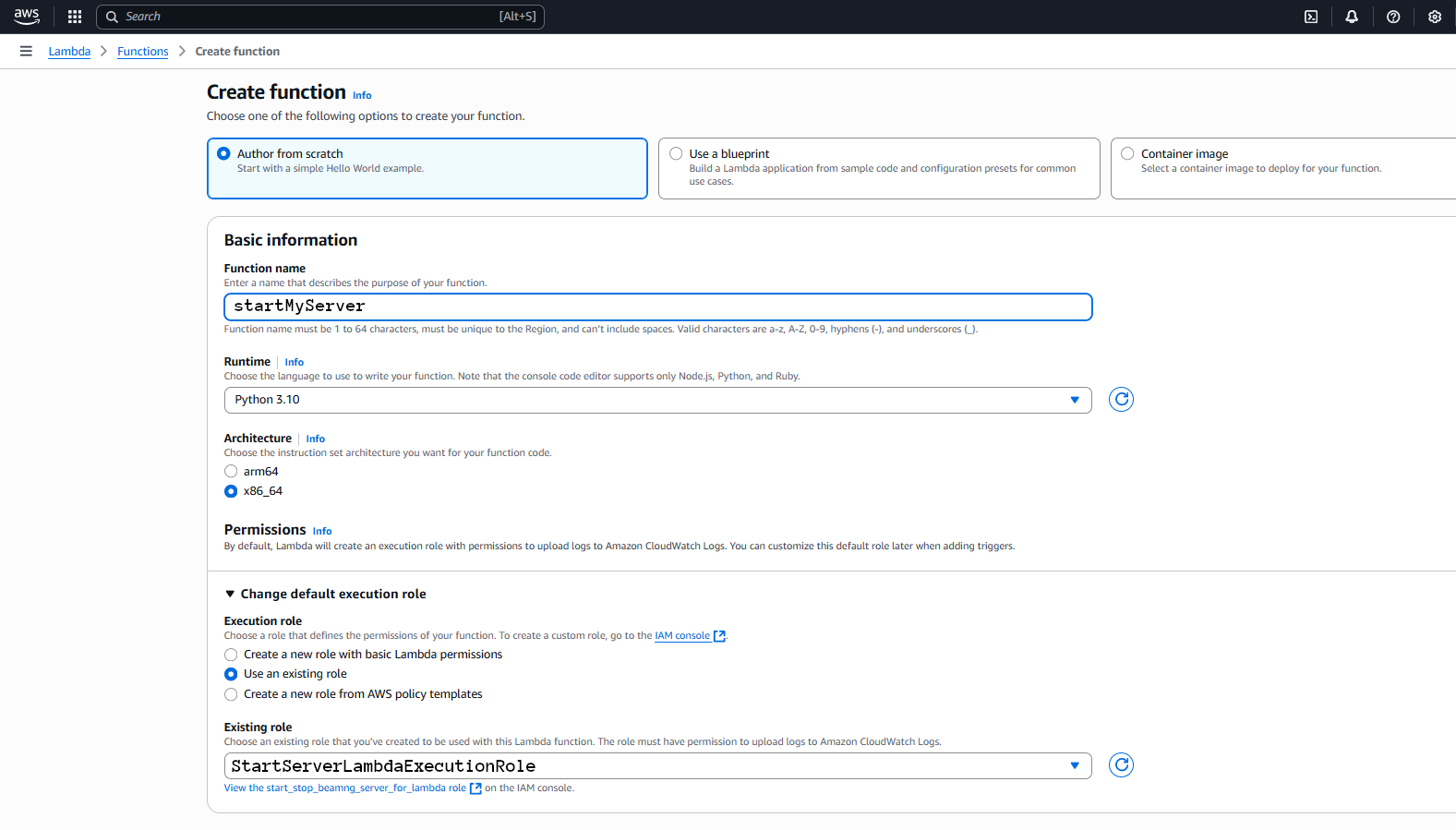Click the AWS logo home icon

click(27, 16)
